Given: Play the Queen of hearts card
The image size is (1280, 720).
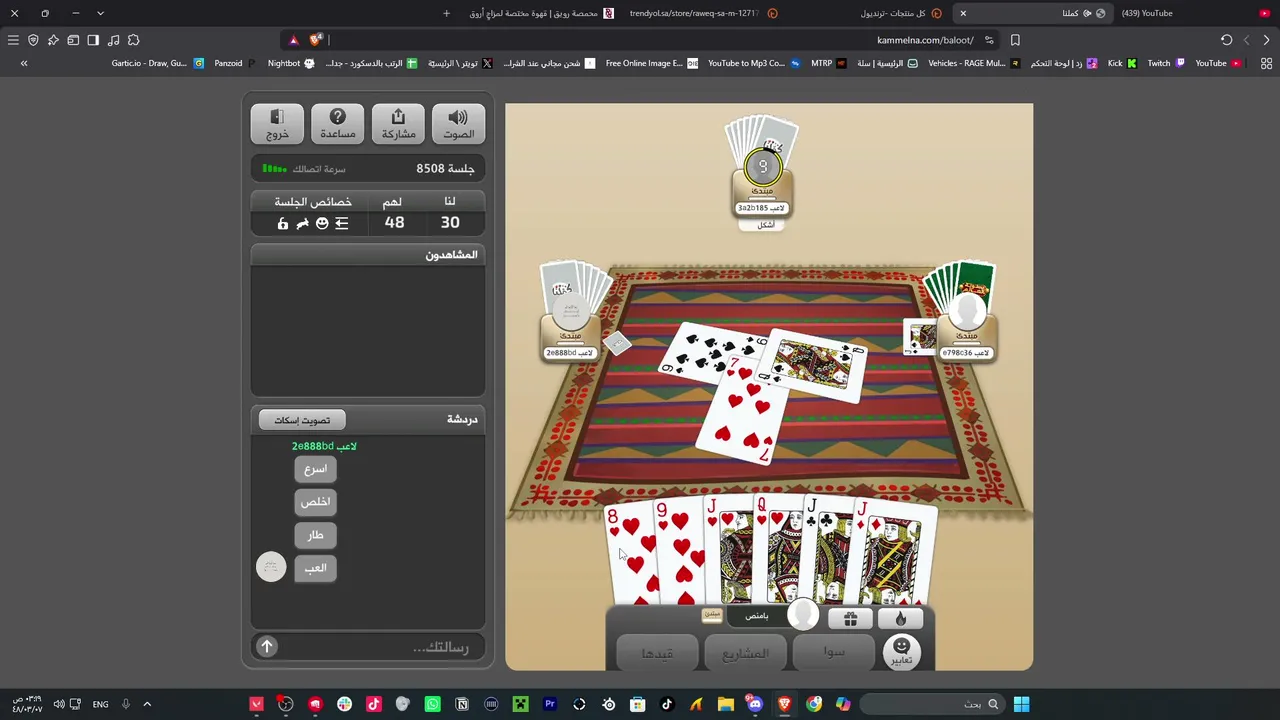Looking at the screenshot, I should (x=779, y=550).
